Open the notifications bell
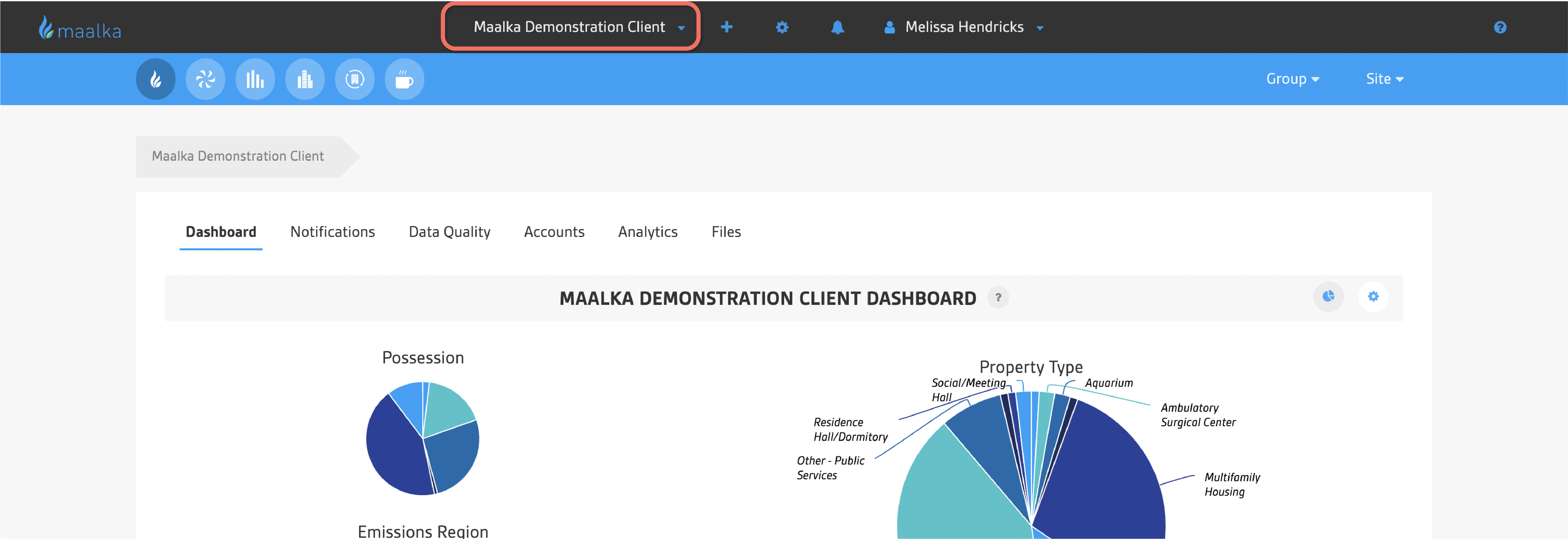Viewport: 1568px width, 539px height. (838, 27)
